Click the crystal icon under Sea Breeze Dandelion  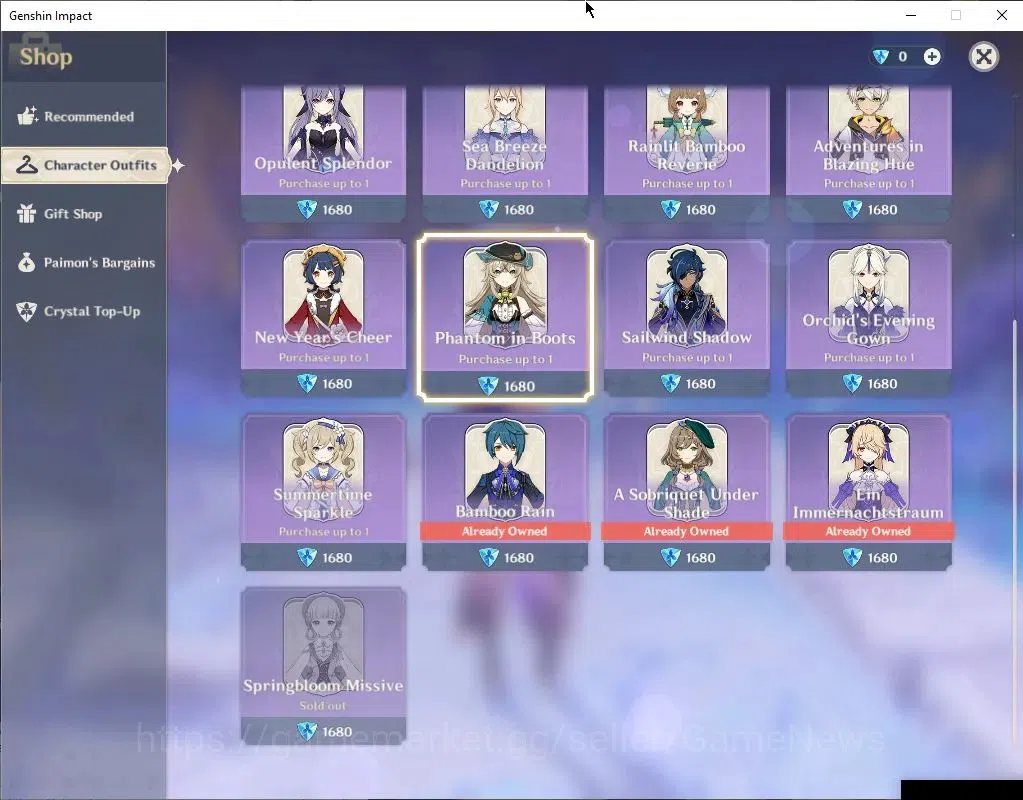pyautogui.click(x=489, y=209)
